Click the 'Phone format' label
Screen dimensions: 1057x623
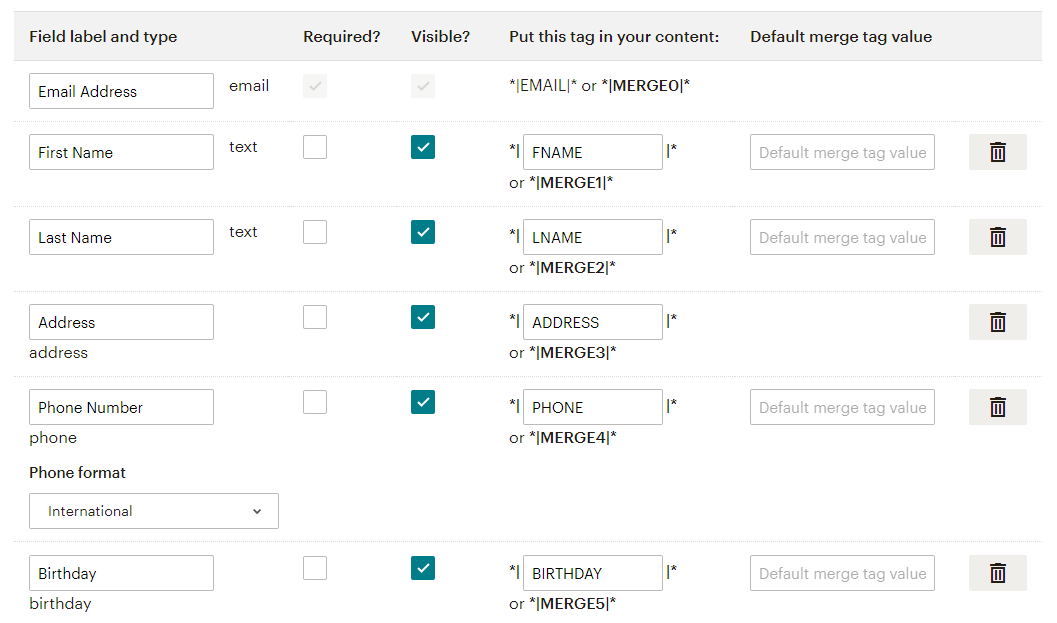pos(77,473)
